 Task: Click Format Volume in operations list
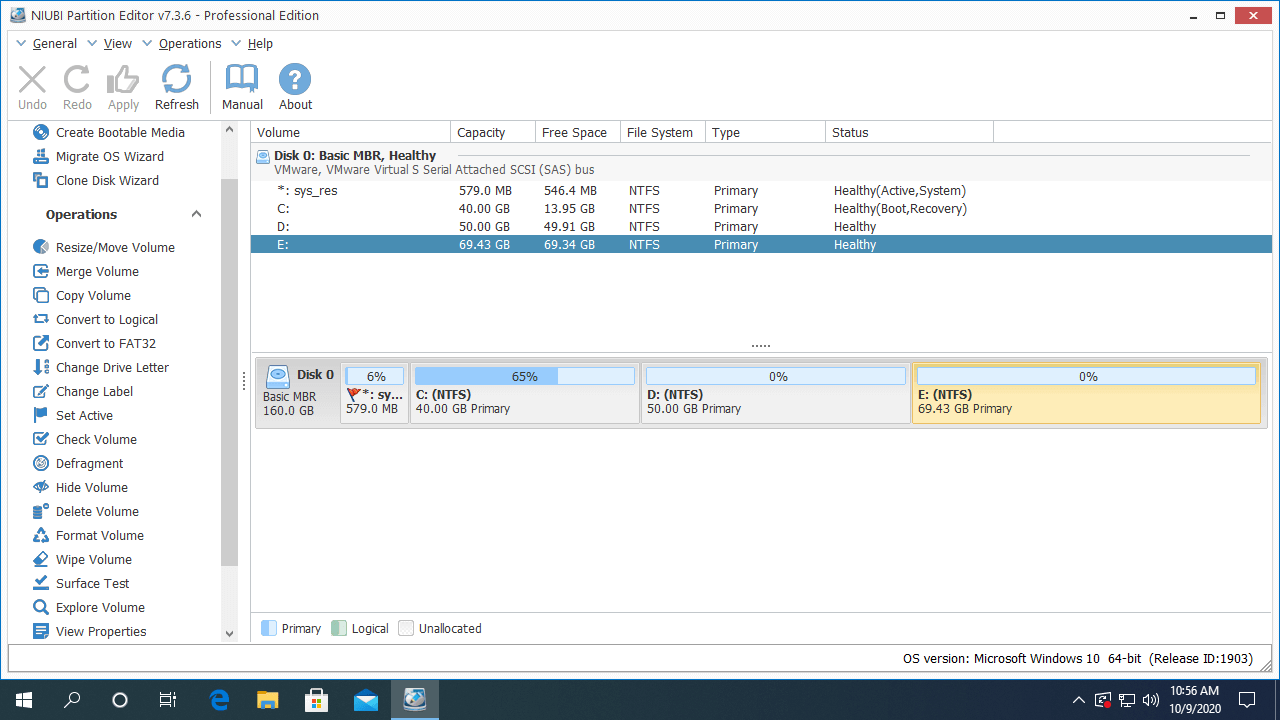99,535
